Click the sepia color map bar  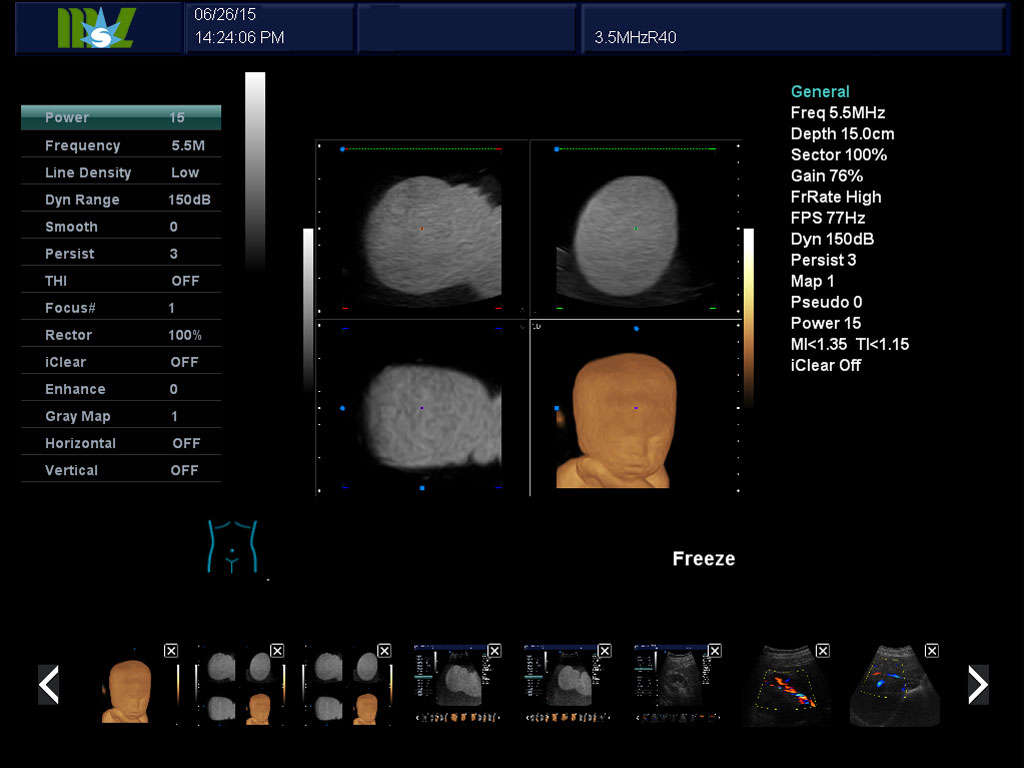point(748,317)
